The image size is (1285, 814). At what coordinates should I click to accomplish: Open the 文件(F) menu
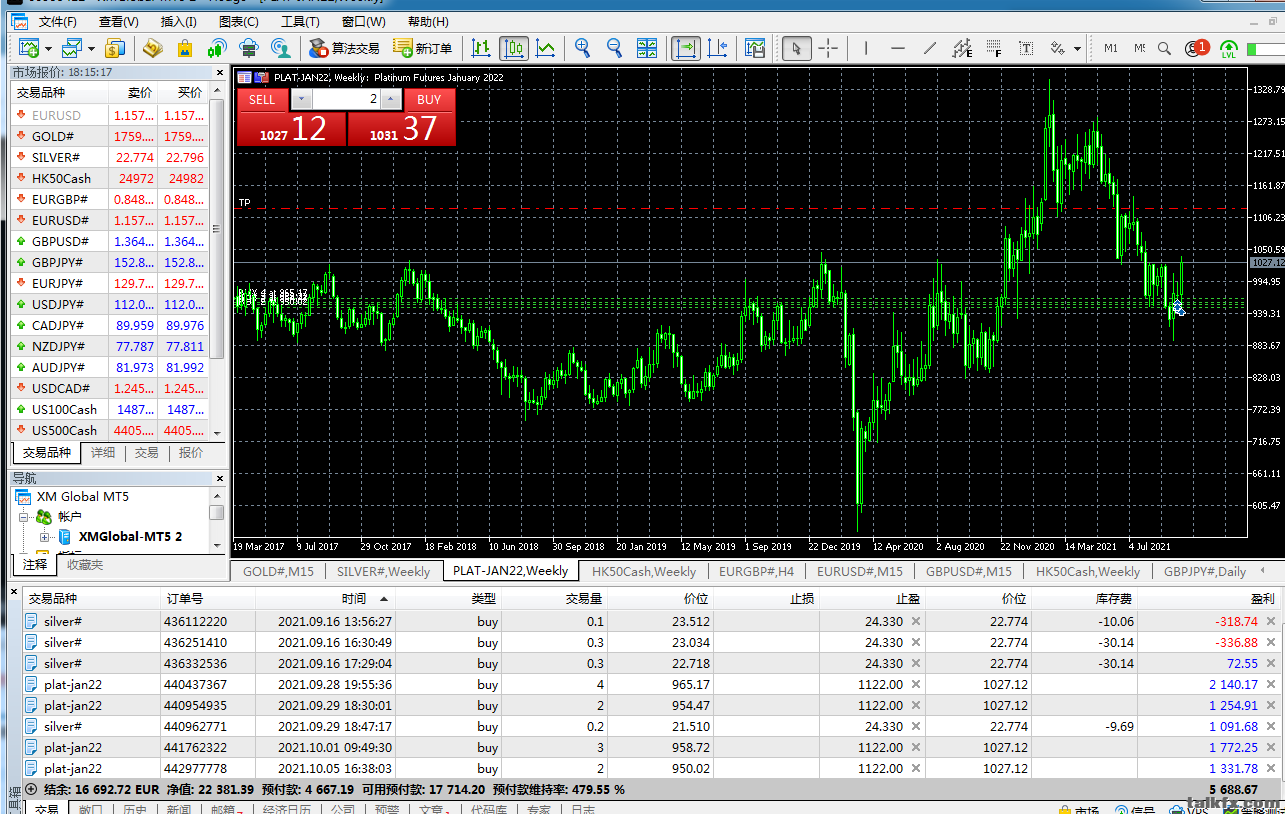click(x=57, y=21)
